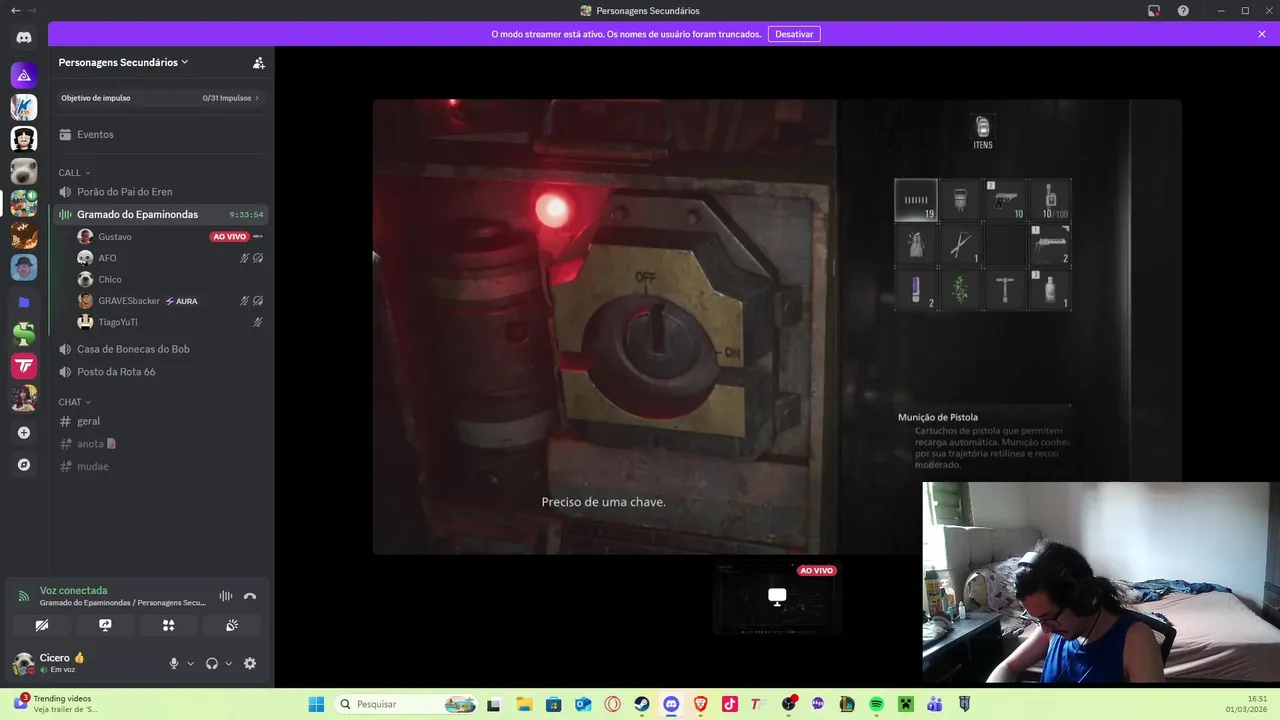
Task: Click the main game stream view
Action: point(777,327)
